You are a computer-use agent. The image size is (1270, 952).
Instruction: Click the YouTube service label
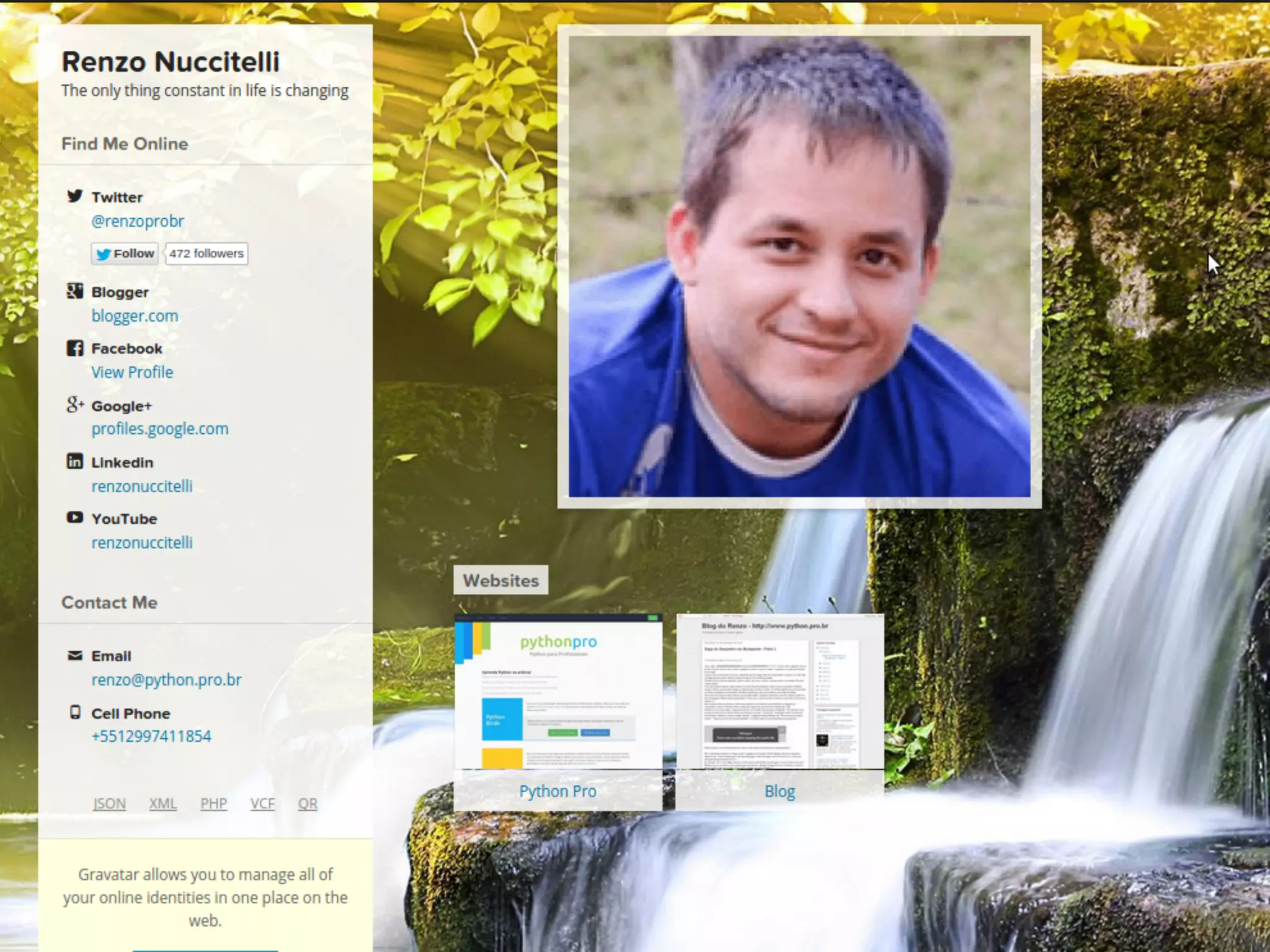click(125, 519)
